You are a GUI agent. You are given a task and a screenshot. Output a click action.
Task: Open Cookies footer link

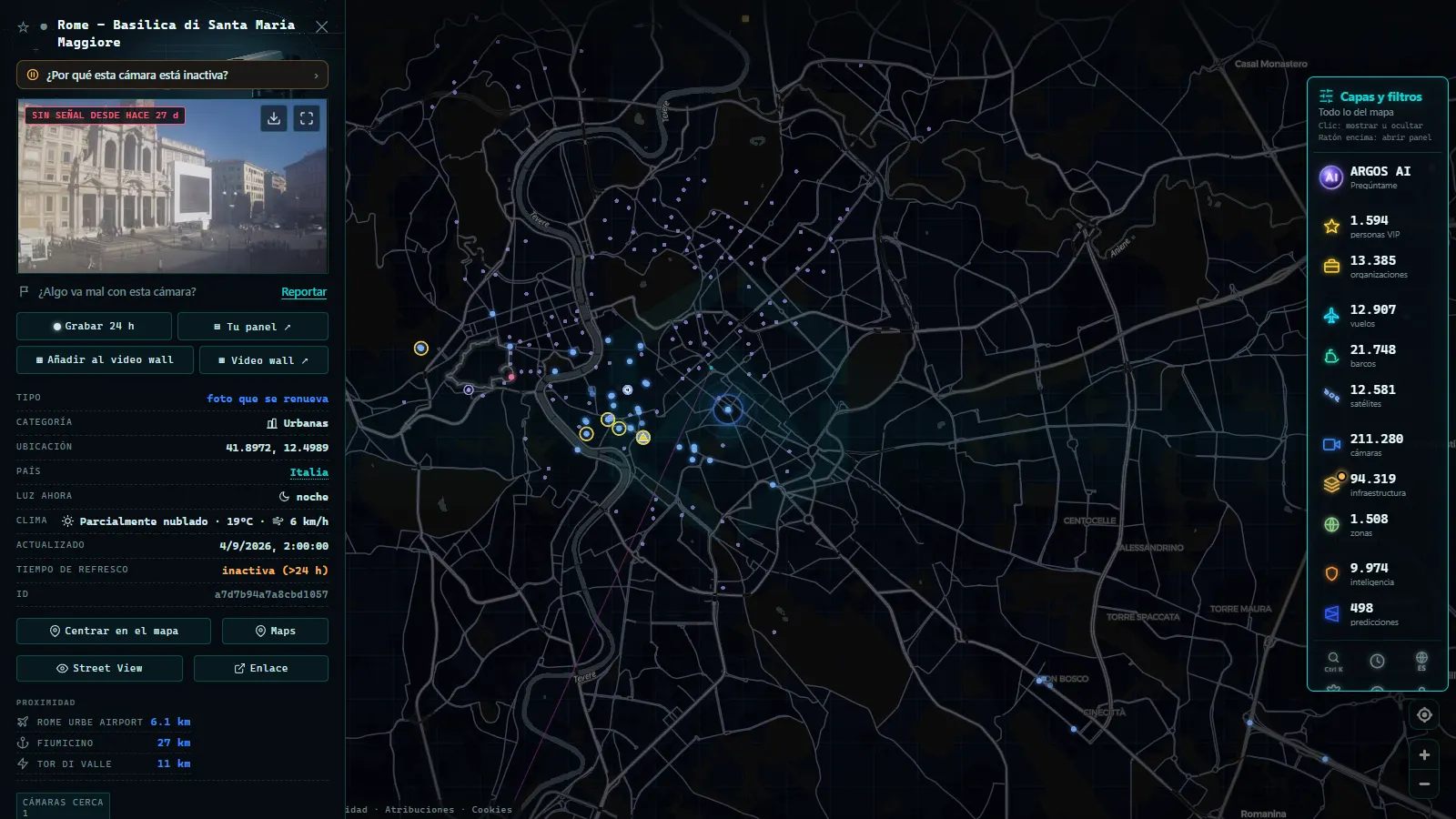pyautogui.click(x=491, y=810)
